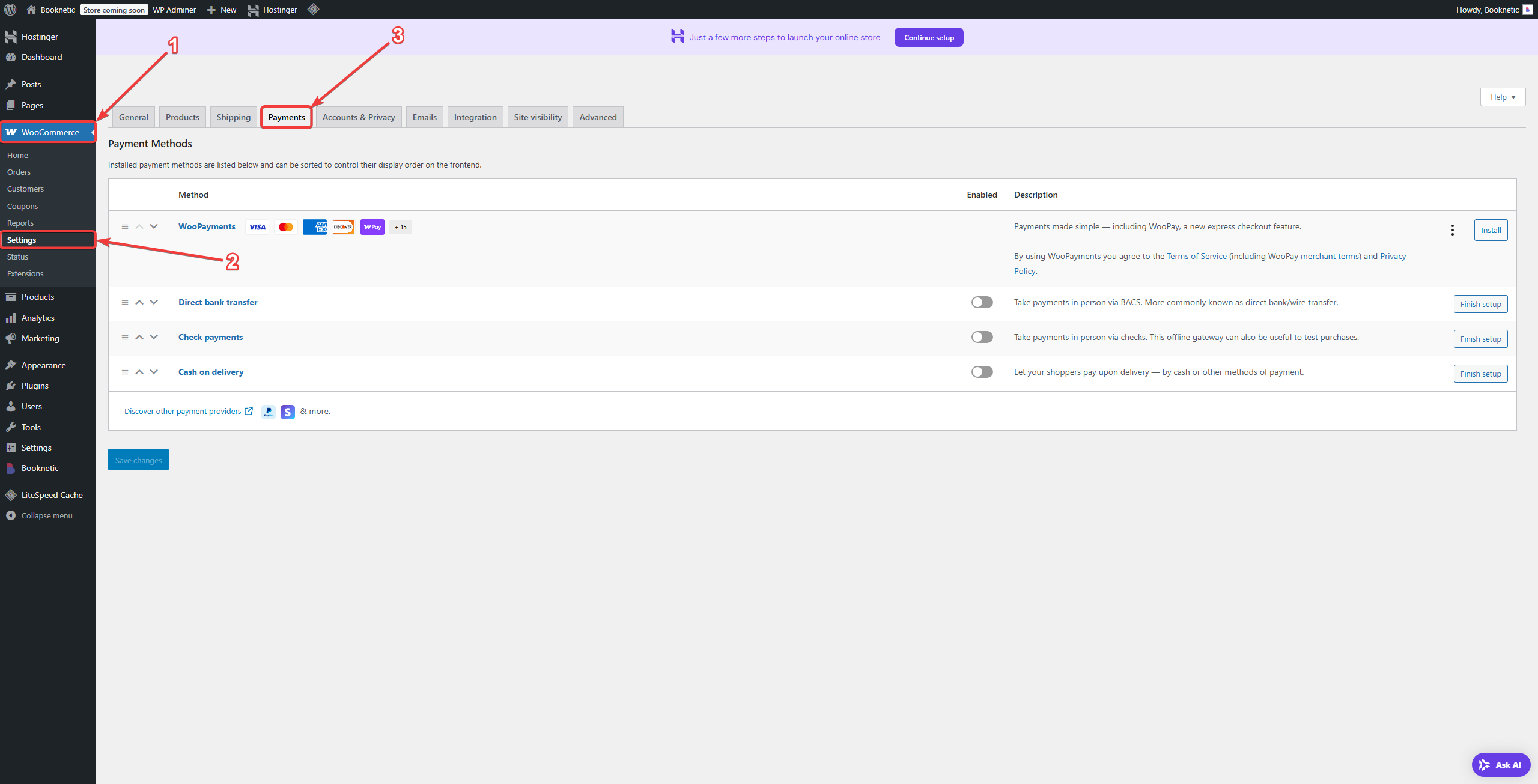Open WooCommerce Settings submenu
Viewport: 1538px width, 784px height.
(x=48, y=240)
